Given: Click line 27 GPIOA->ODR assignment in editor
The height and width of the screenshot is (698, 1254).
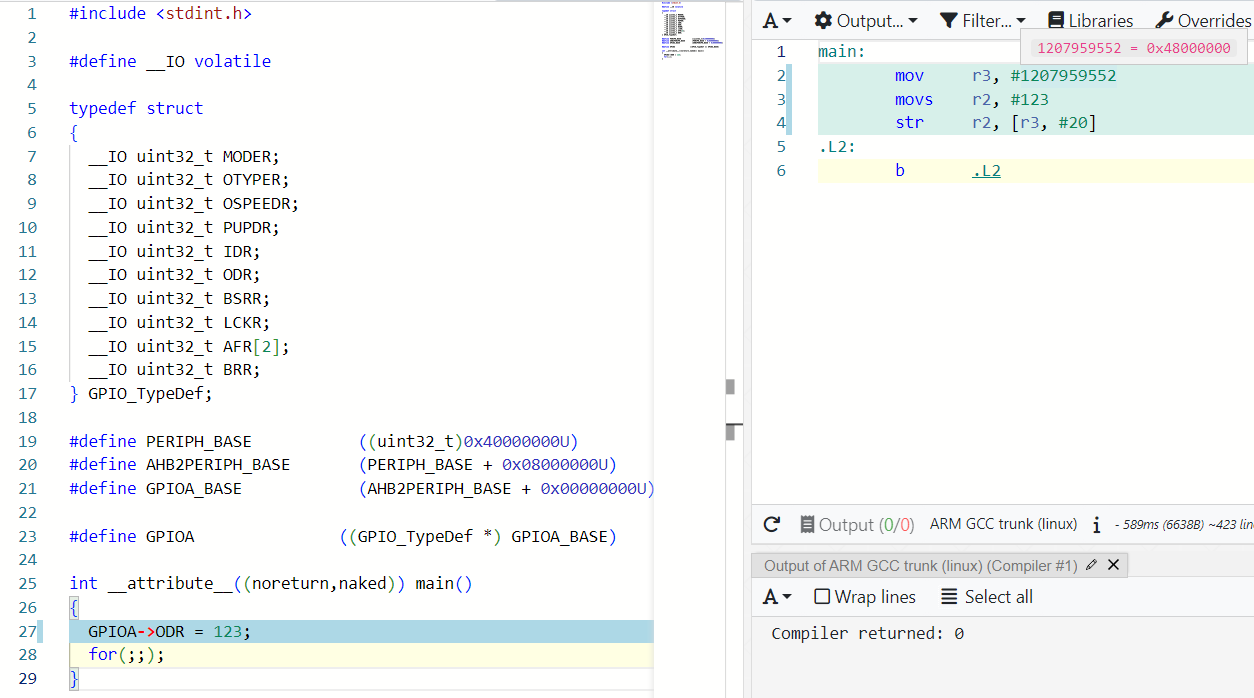Looking at the screenshot, I should pos(170,631).
